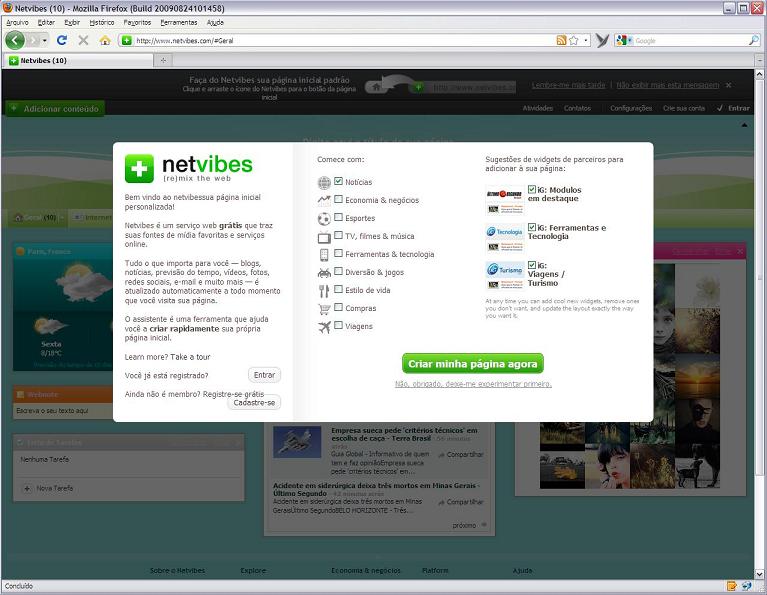Click the fork and knife icon beside Estilo de vida
This screenshot has height=595, width=767.
click(324, 291)
